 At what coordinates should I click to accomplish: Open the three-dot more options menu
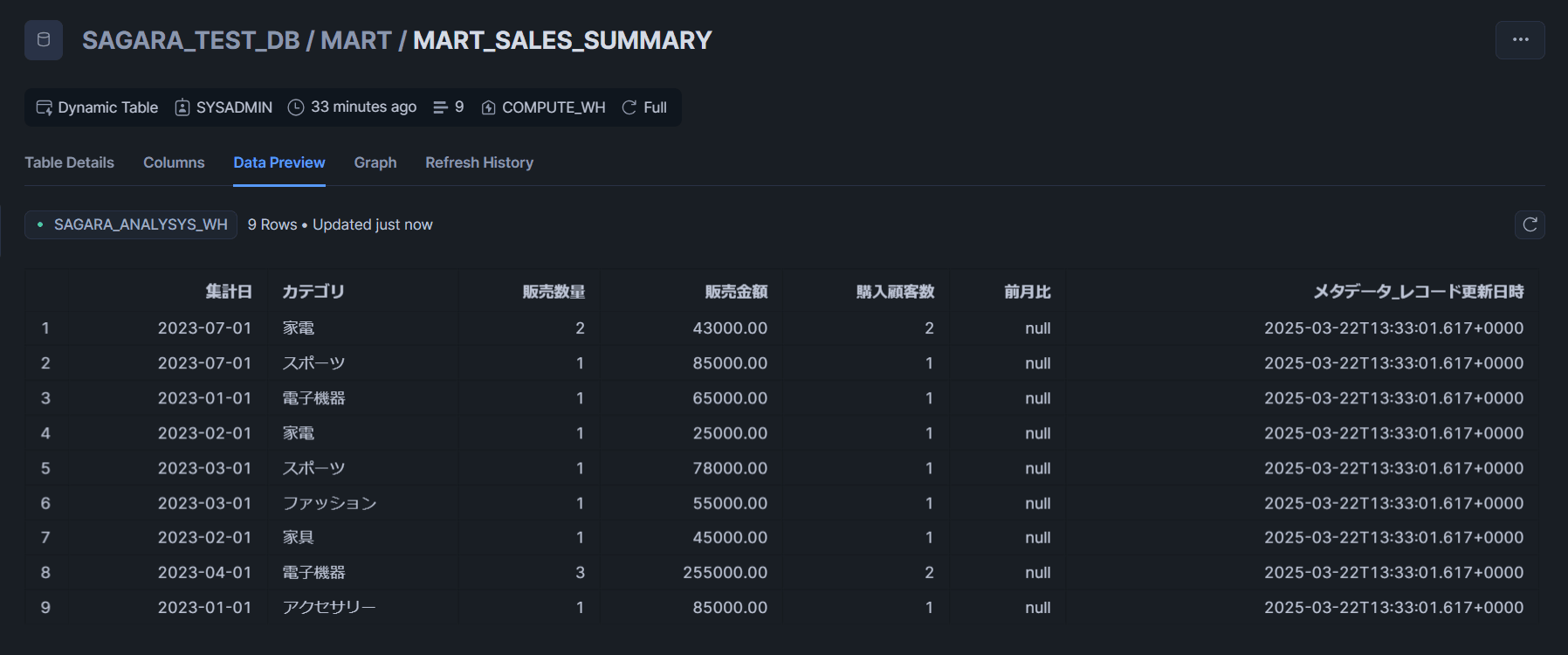(1520, 40)
